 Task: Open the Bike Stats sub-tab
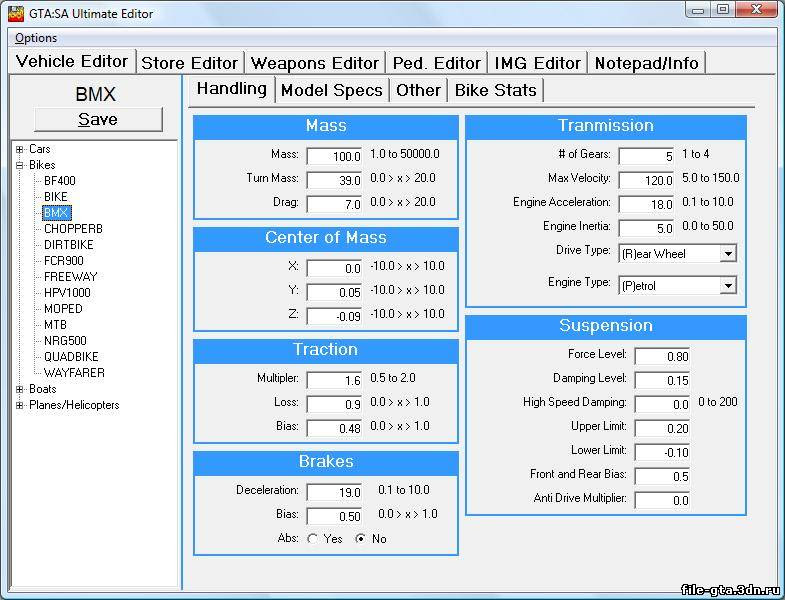[x=496, y=90]
